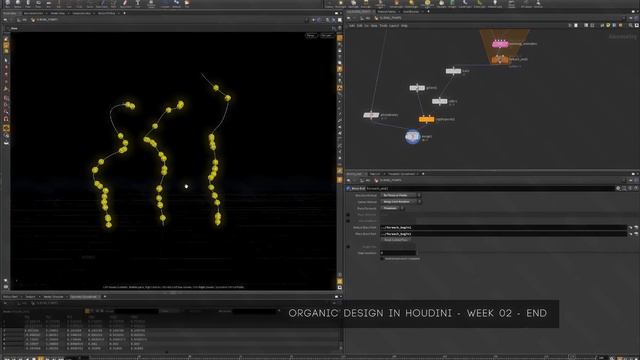The width and height of the screenshot is (640, 360).
Task: Open the Help menu in network editor
Action: [x=404, y=25]
